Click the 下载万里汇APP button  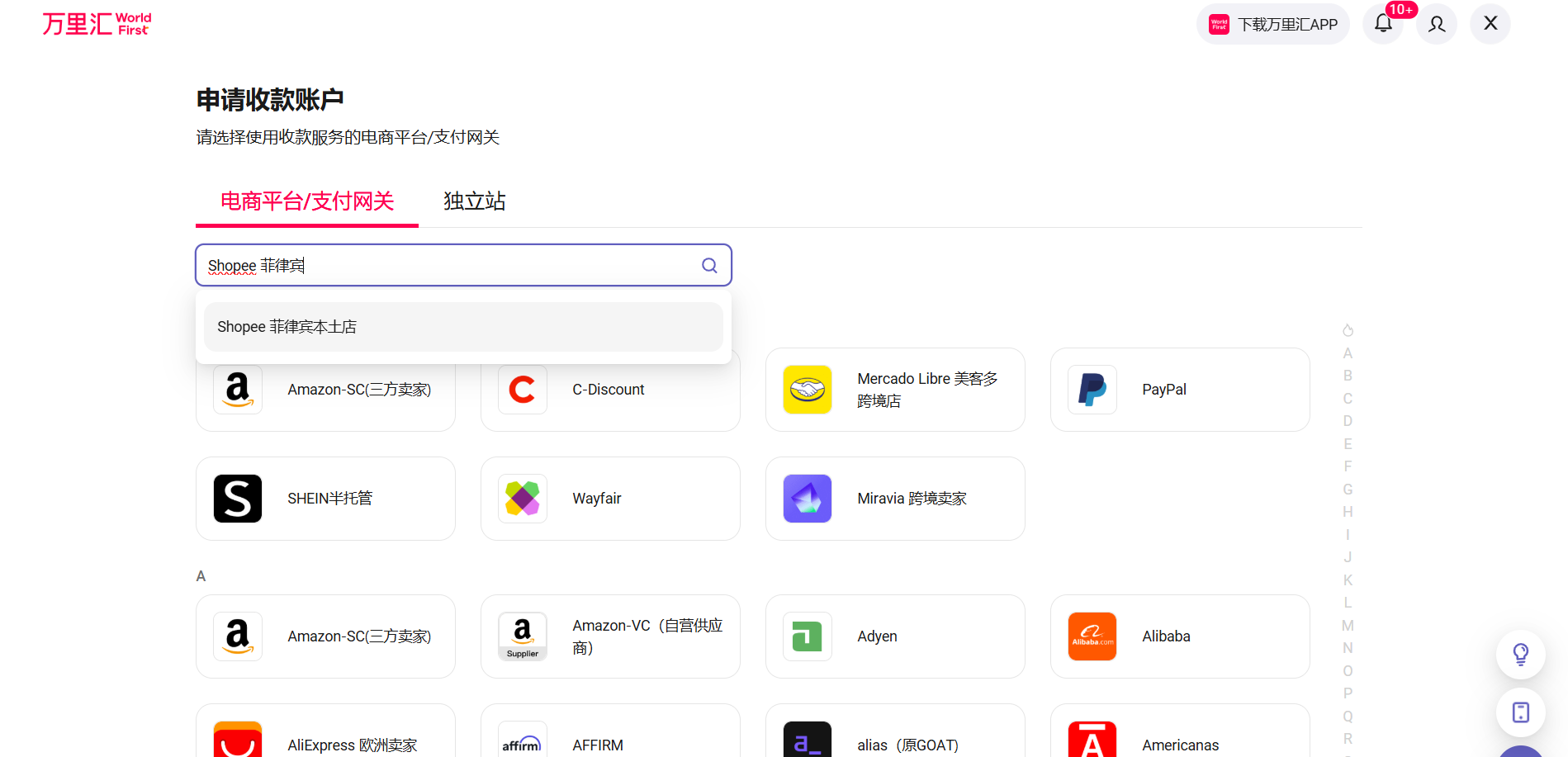pyautogui.click(x=1272, y=24)
